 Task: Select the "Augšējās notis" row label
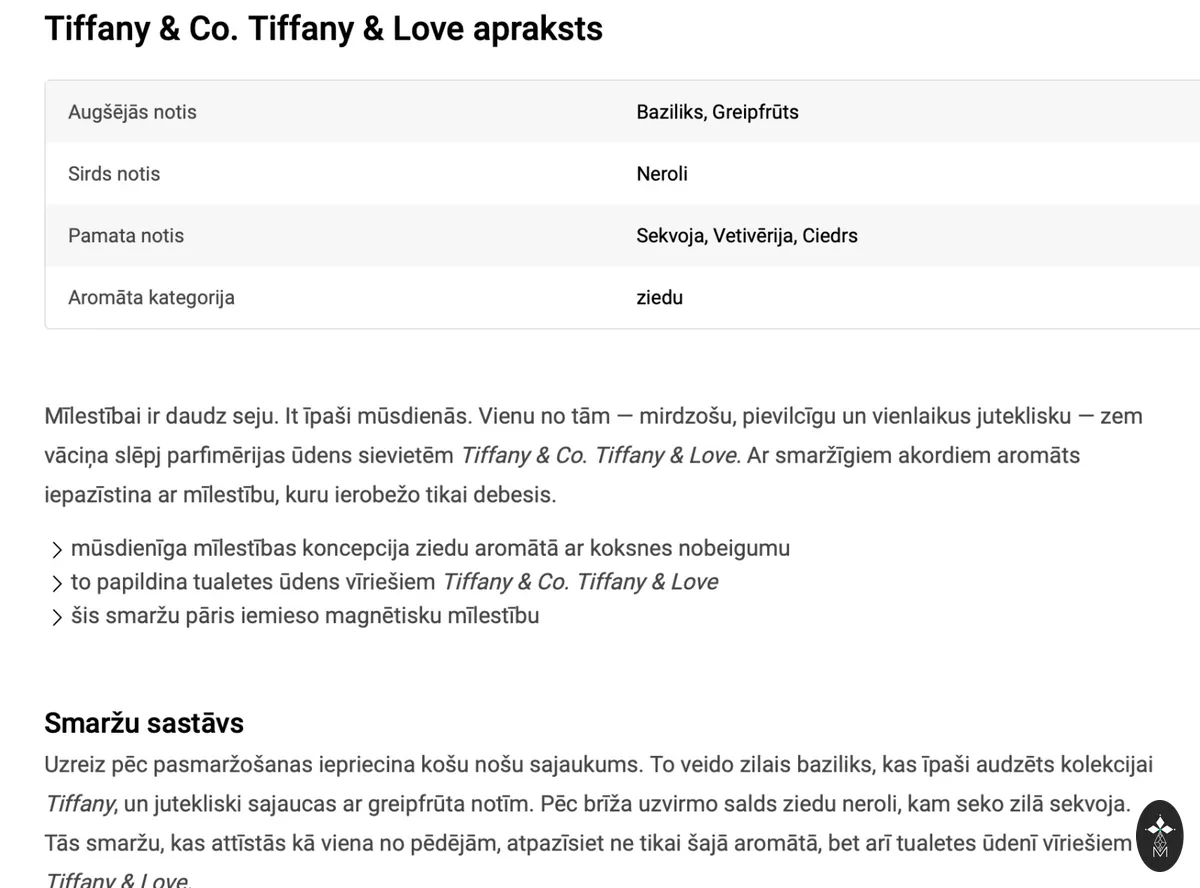coord(132,112)
